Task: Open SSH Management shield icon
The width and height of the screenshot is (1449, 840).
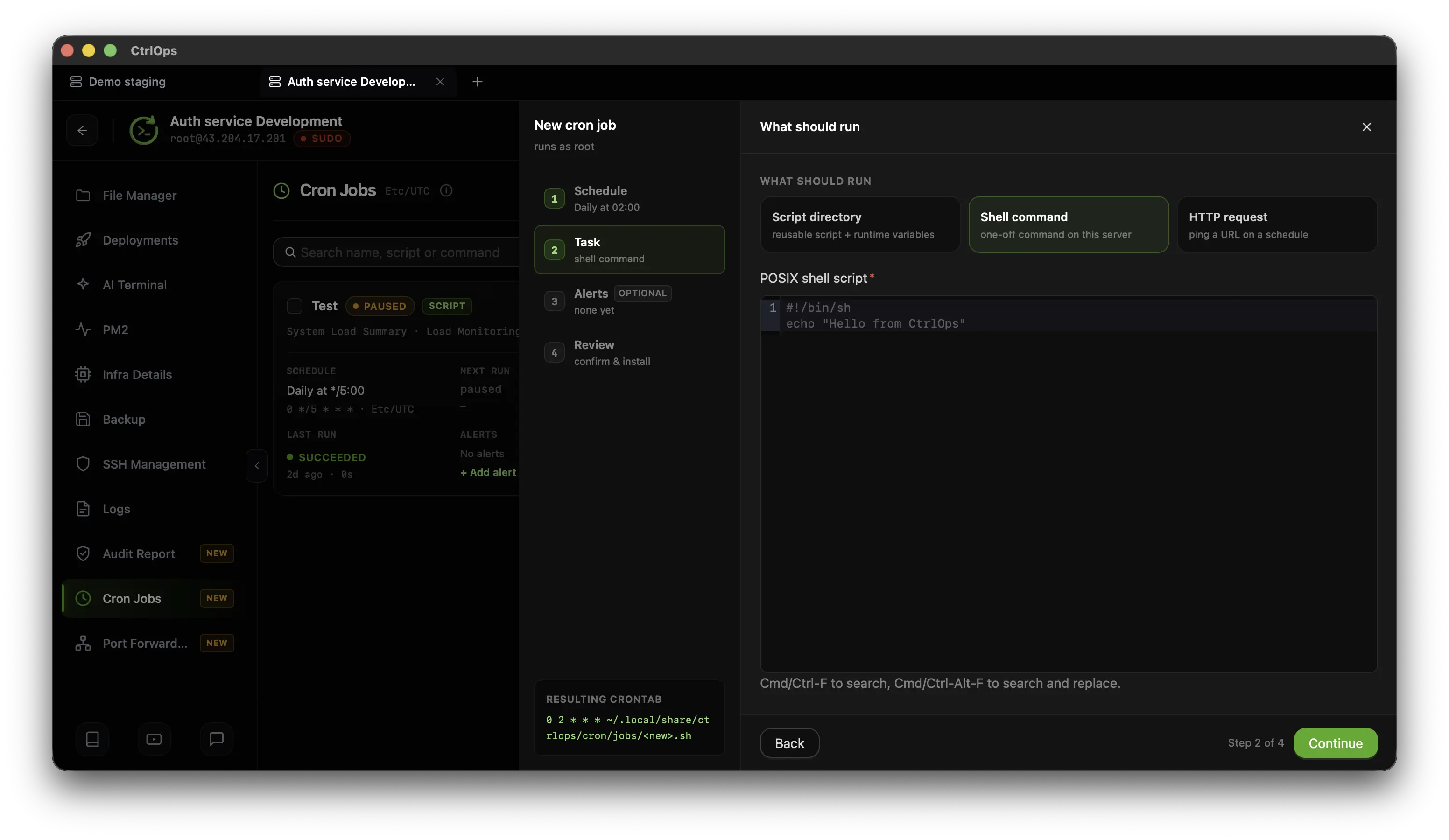Action: 83,464
